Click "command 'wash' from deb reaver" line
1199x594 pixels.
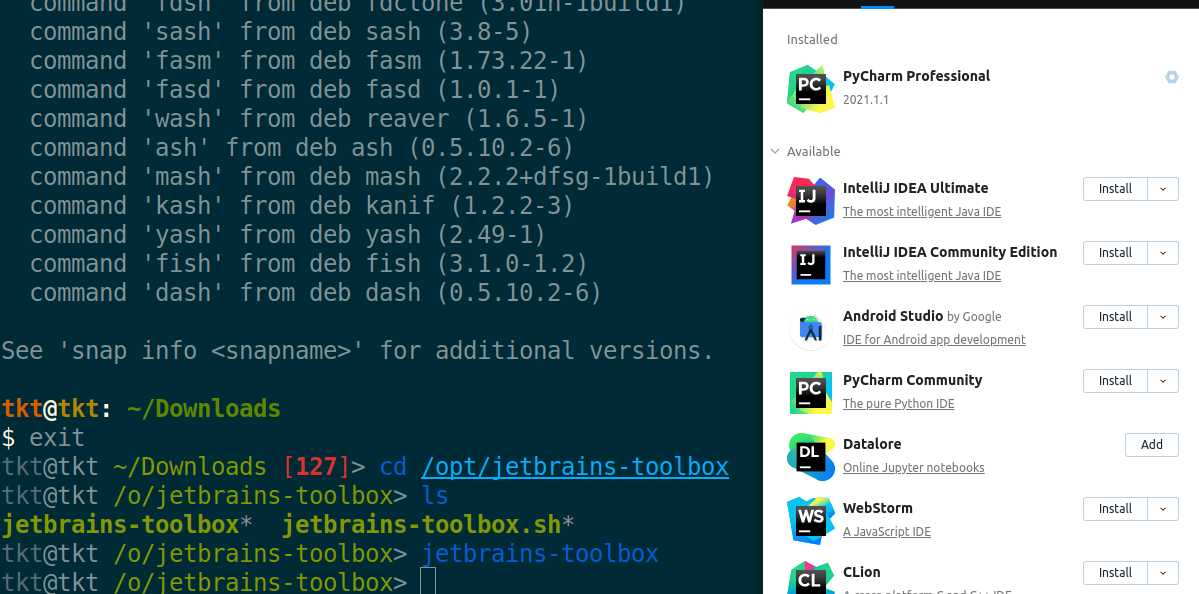(x=308, y=118)
